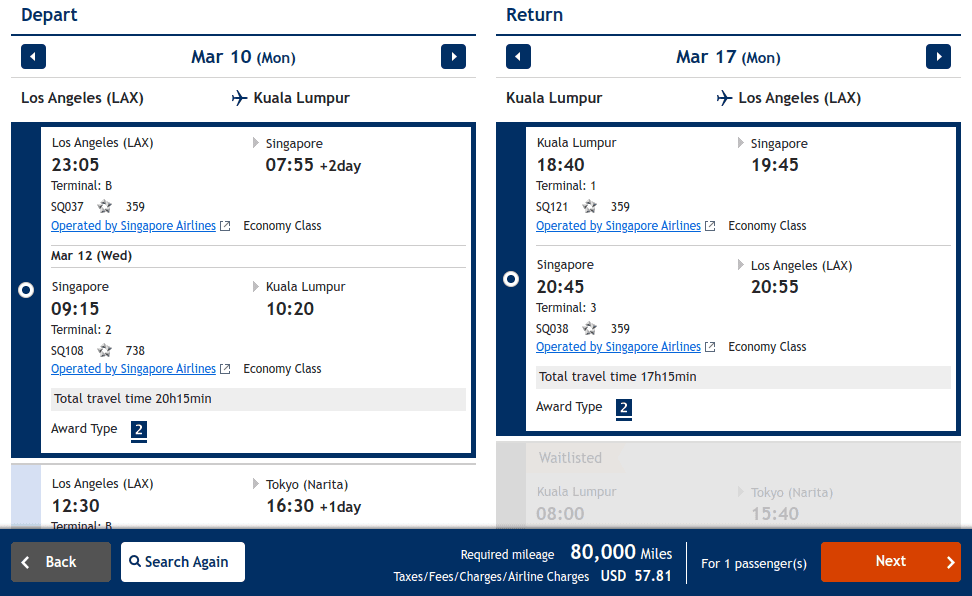Open Singapore Airlines operator link for SQ038
Image resolution: width=972 pixels, height=596 pixels.
pyautogui.click(x=619, y=347)
